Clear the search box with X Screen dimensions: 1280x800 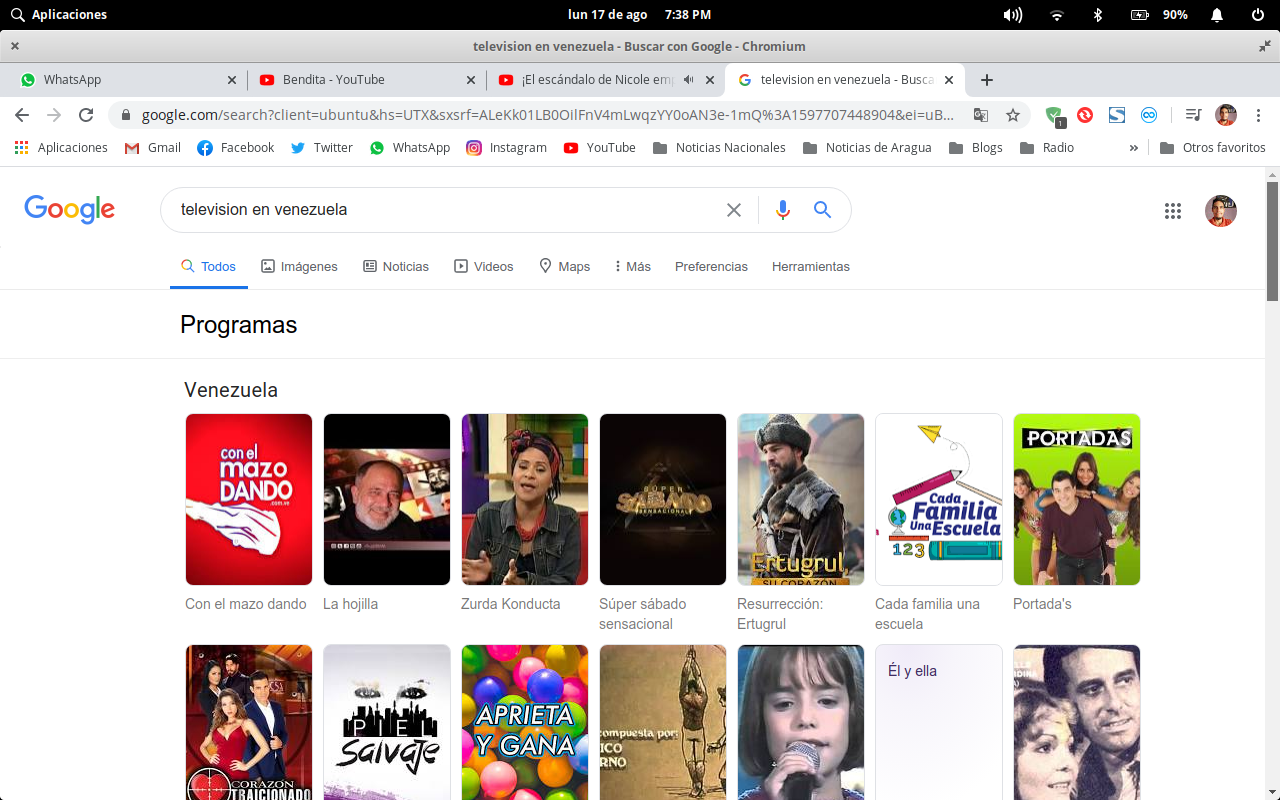click(734, 210)
